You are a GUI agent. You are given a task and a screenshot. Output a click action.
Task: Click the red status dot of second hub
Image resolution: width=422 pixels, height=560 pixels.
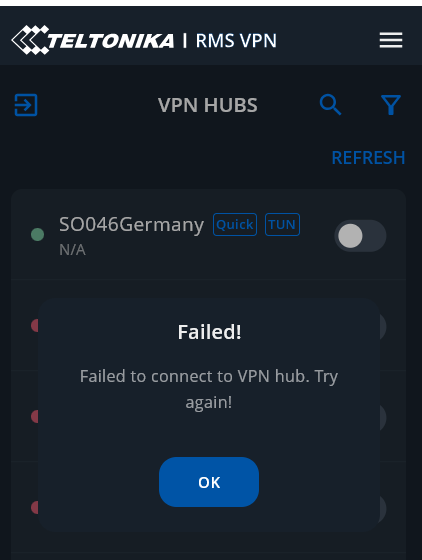(x=35, y=326)
